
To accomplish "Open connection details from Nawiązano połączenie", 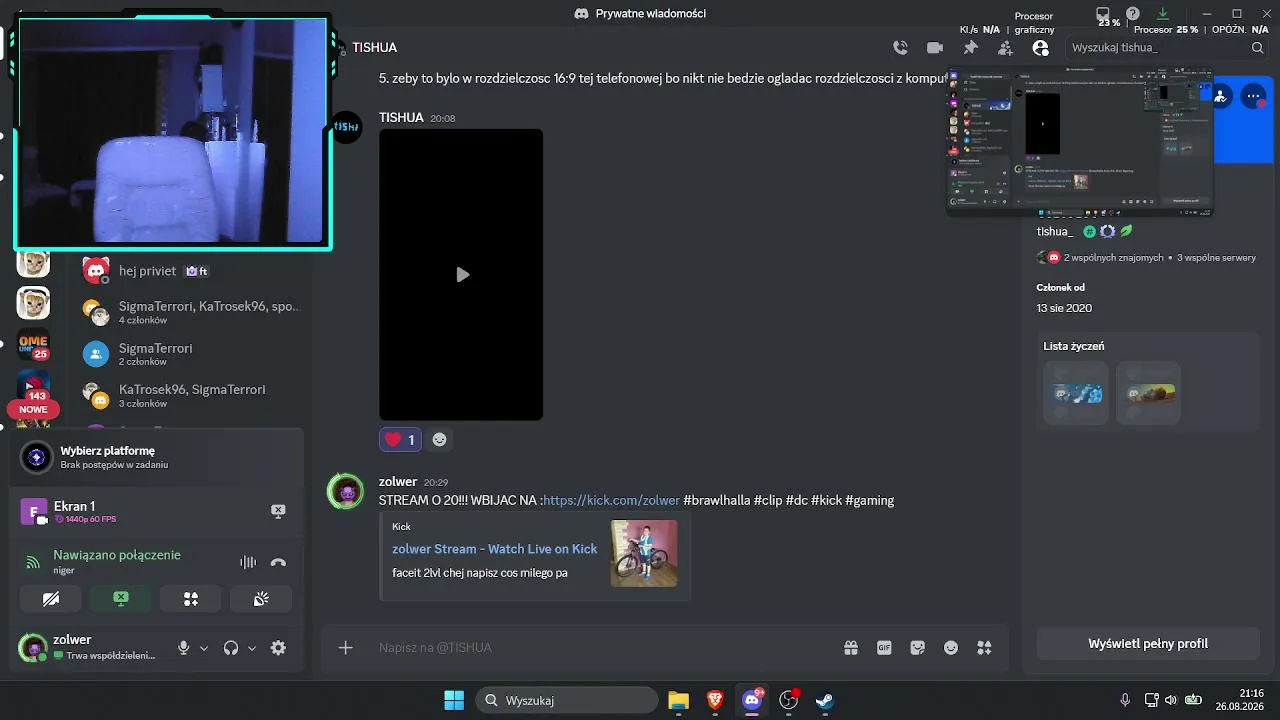I will click(117, 555).
